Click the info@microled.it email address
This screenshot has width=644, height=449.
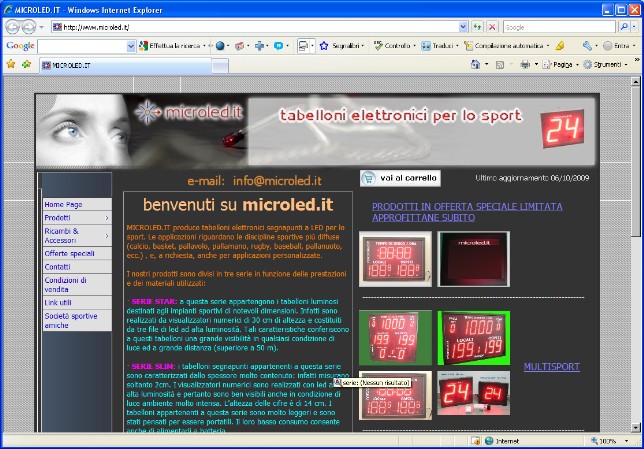coord(277,181)
